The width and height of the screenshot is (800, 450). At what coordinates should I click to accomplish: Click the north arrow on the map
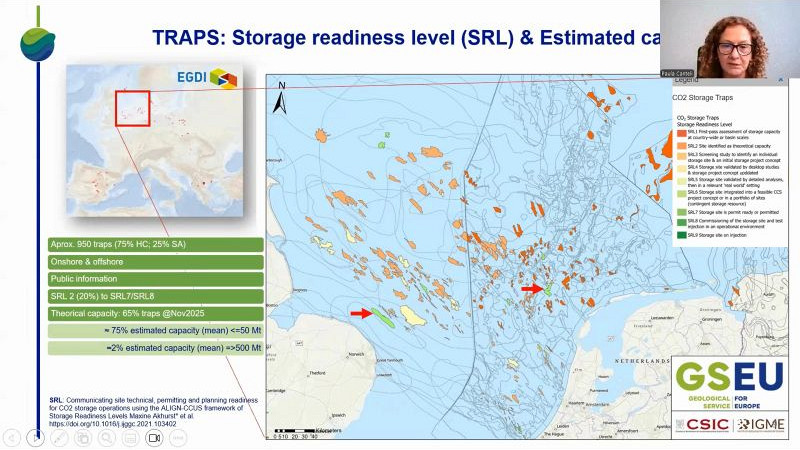coord(281,98)
